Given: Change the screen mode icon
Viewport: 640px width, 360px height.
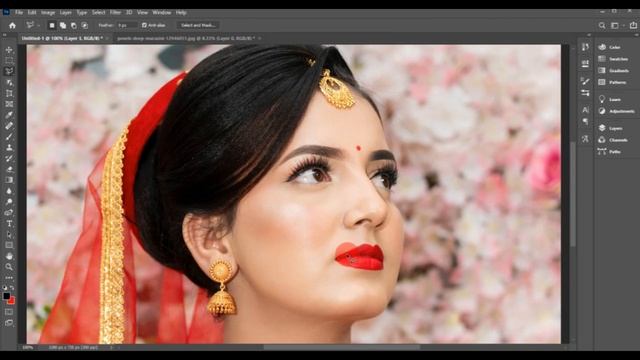Looking at the screenshot, I should point(9,323).
